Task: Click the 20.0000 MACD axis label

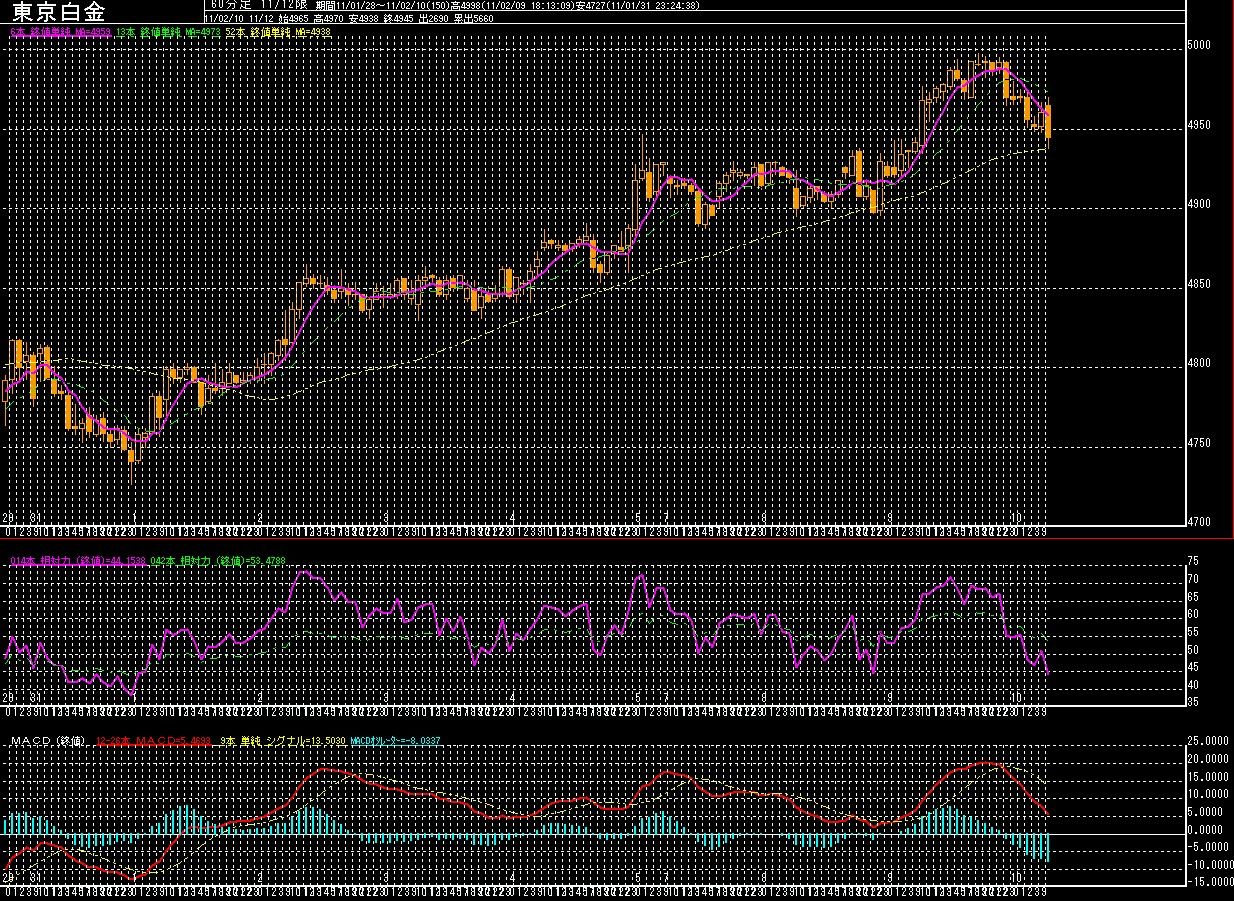Action: (x=1206, y=759)
